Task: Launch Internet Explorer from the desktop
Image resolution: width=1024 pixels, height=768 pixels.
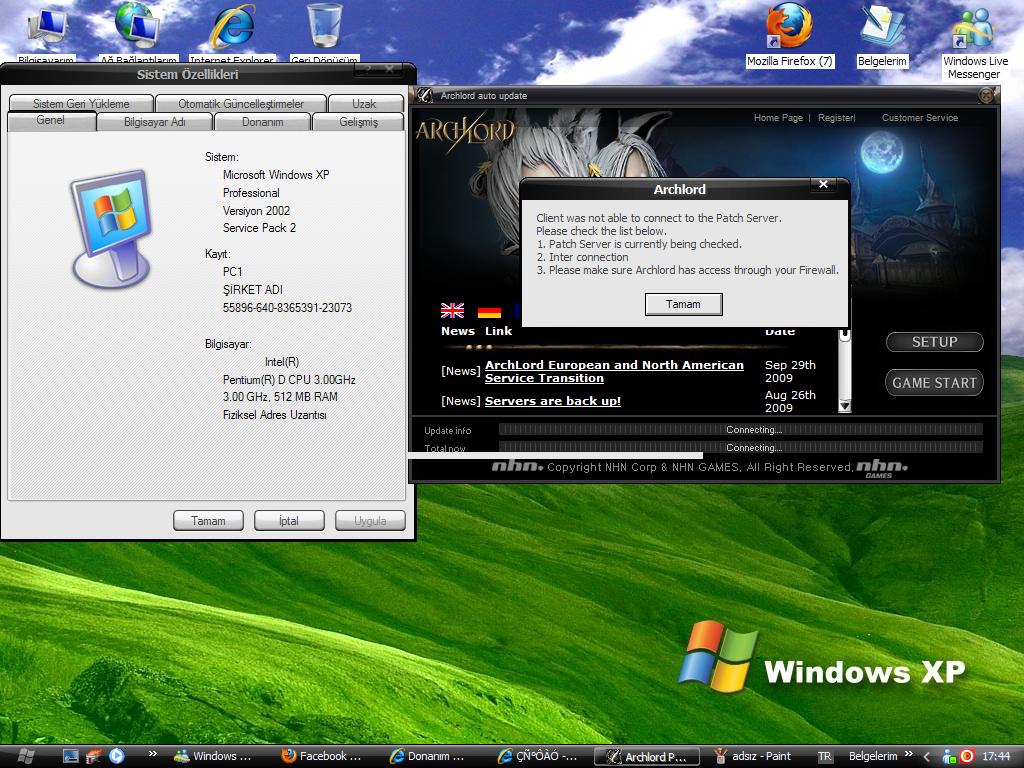Action: [x=232, y=33]
